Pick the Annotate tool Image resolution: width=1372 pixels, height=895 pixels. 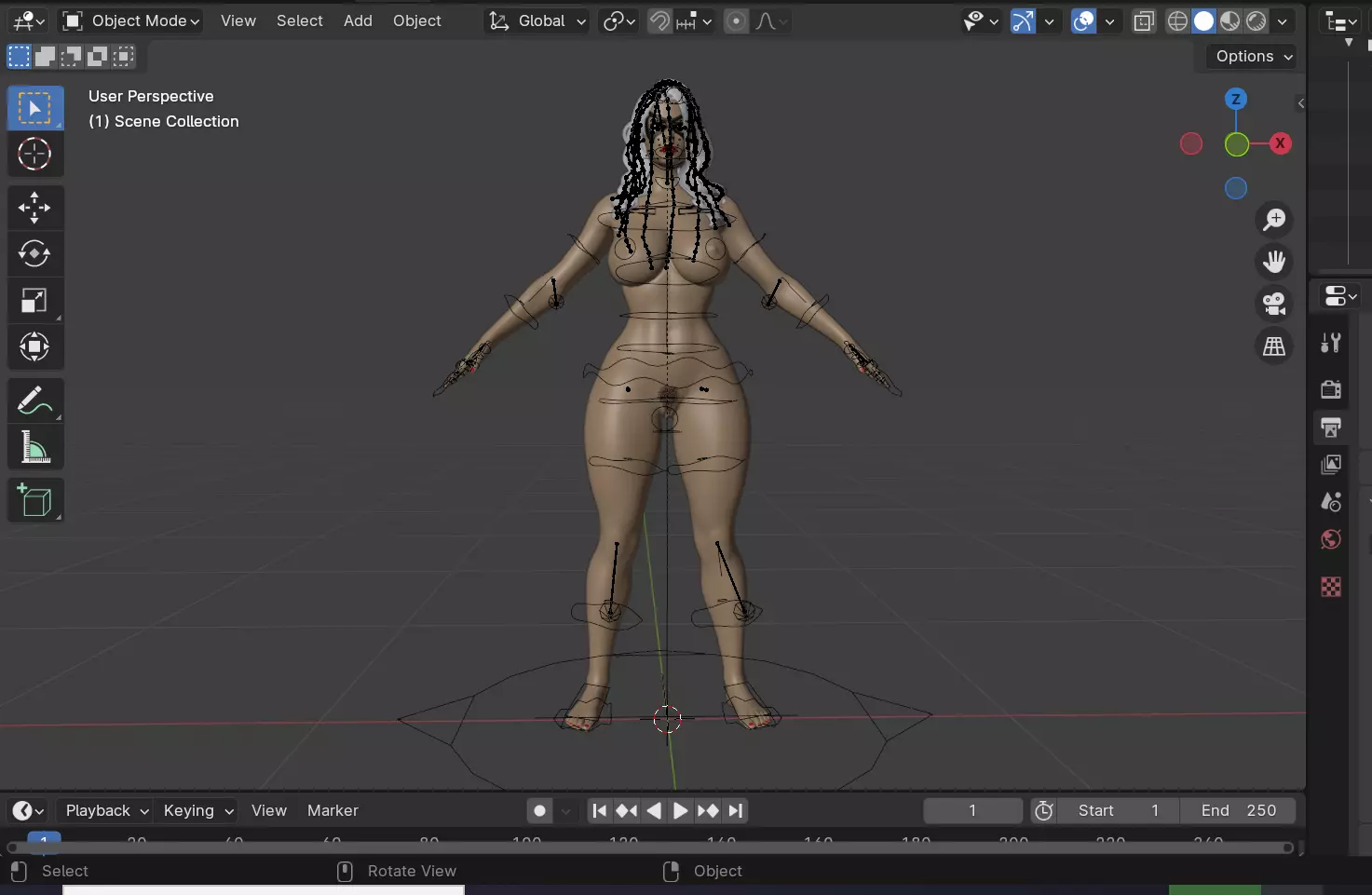35,400
